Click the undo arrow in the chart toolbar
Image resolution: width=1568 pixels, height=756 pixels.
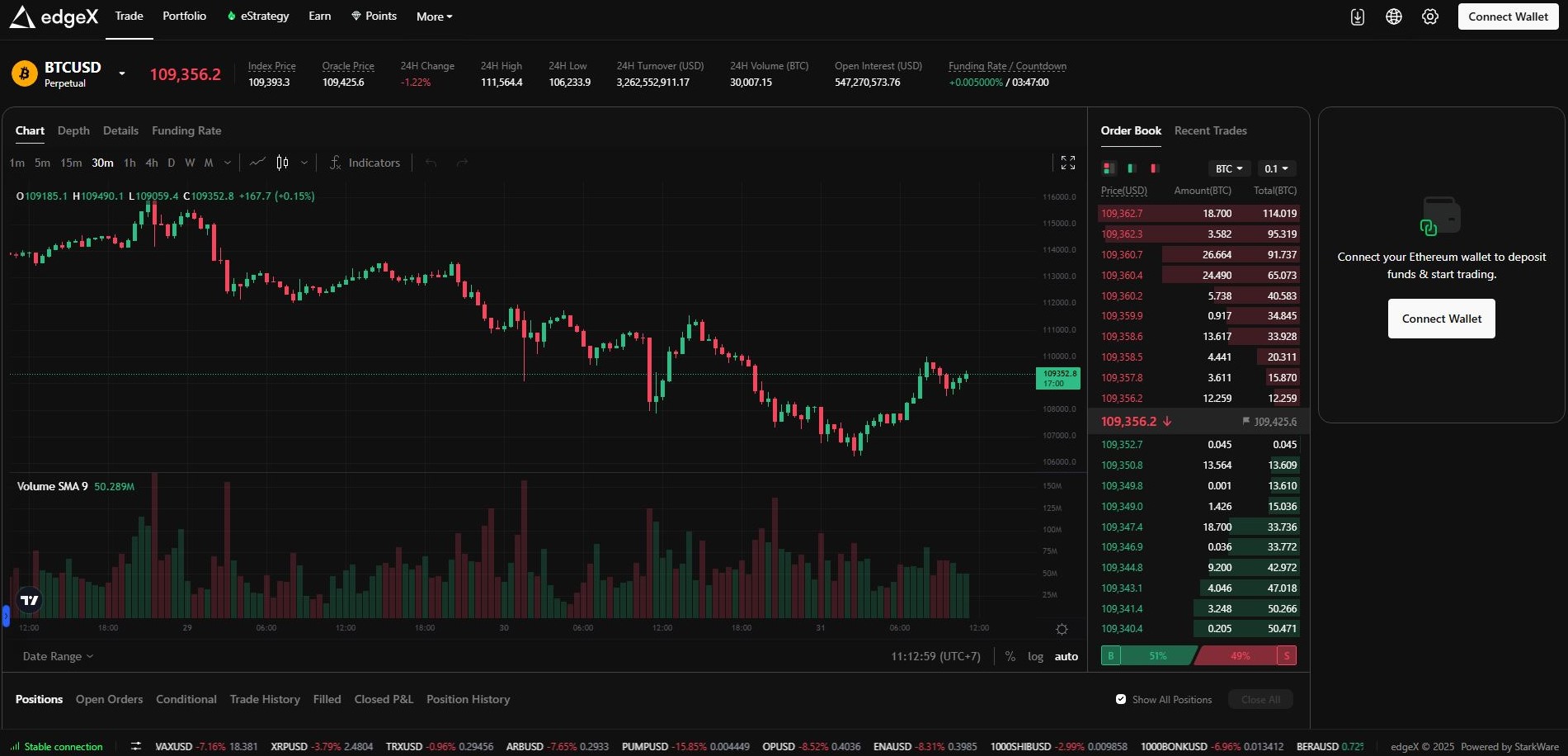click(x=430, y=163)
